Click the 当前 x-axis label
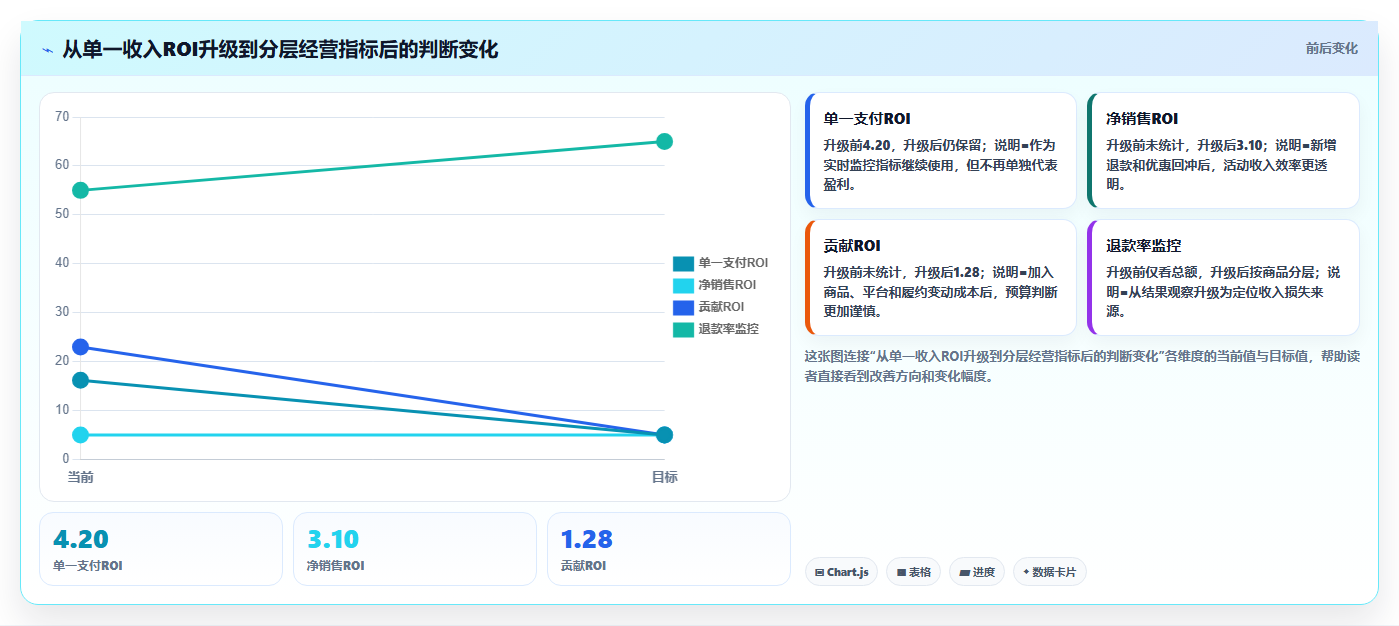 81,477
